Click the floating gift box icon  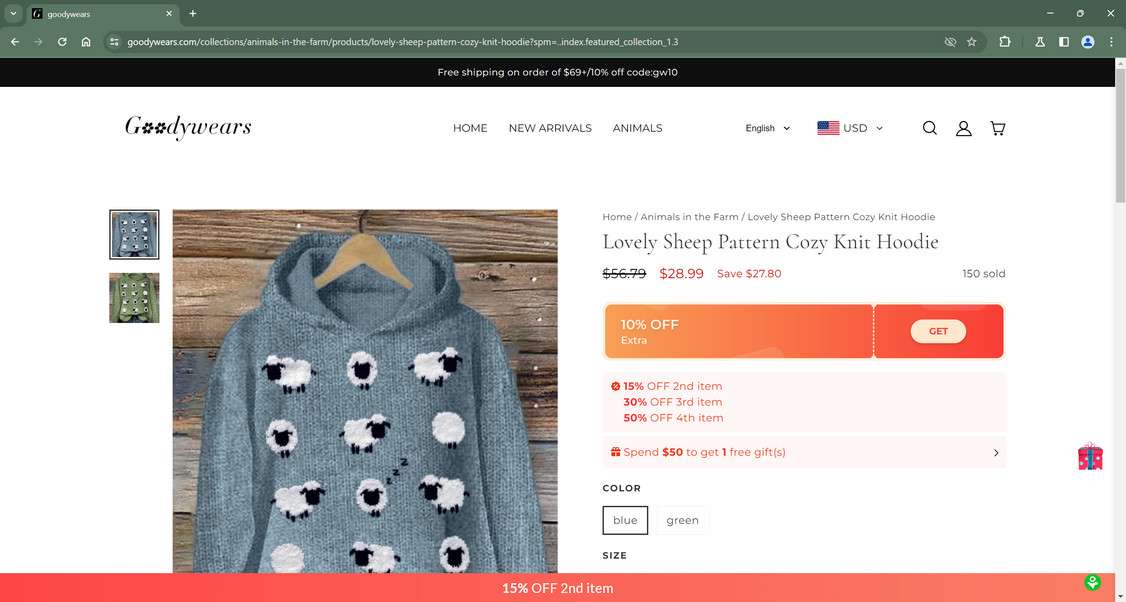click(1090, 457)
